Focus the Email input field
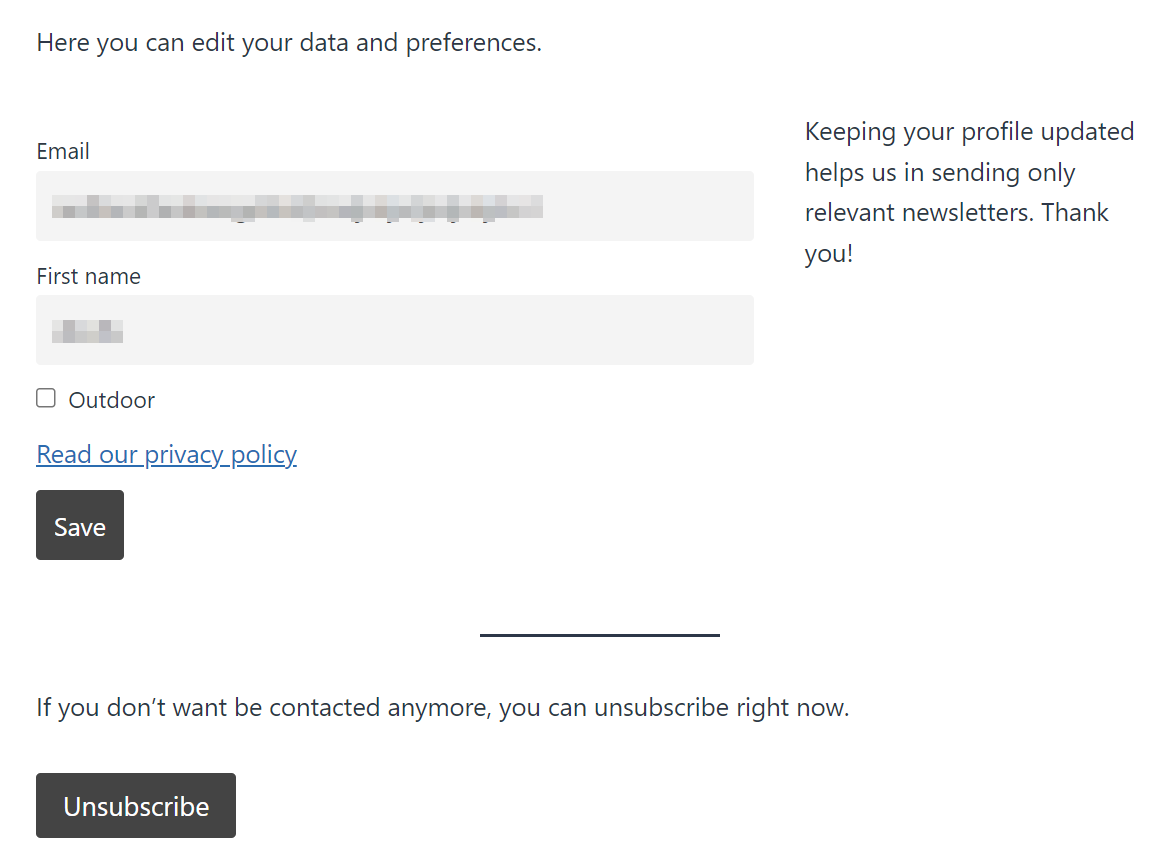 click(x=395, y=206)
